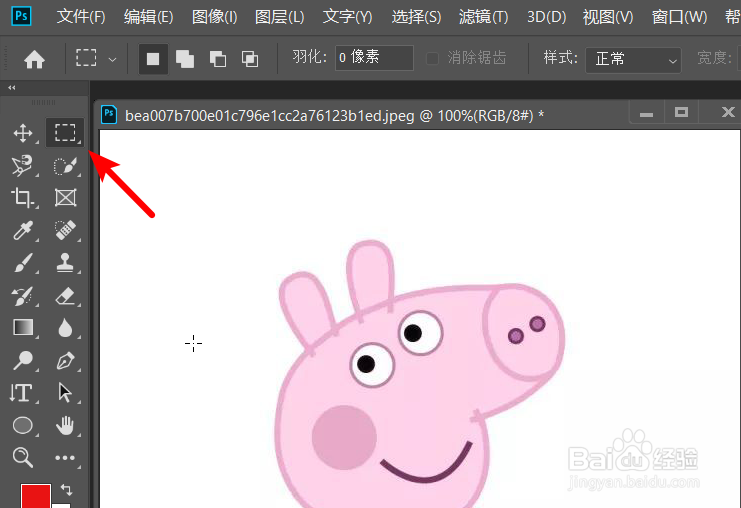Open the 3D(D) menu
The image size is (741, 508).
pos(546,17)
